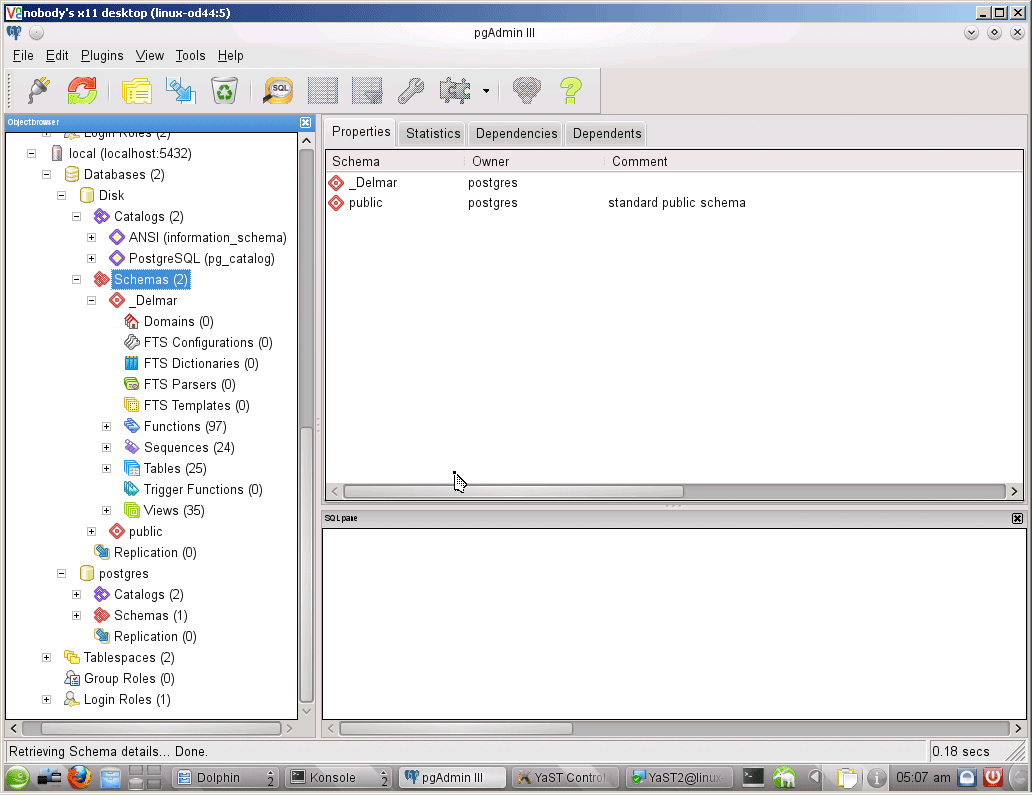Viewport: 1032px width, 795px height.
Task: Sort by the Comment column header
Action: [639, 161]
